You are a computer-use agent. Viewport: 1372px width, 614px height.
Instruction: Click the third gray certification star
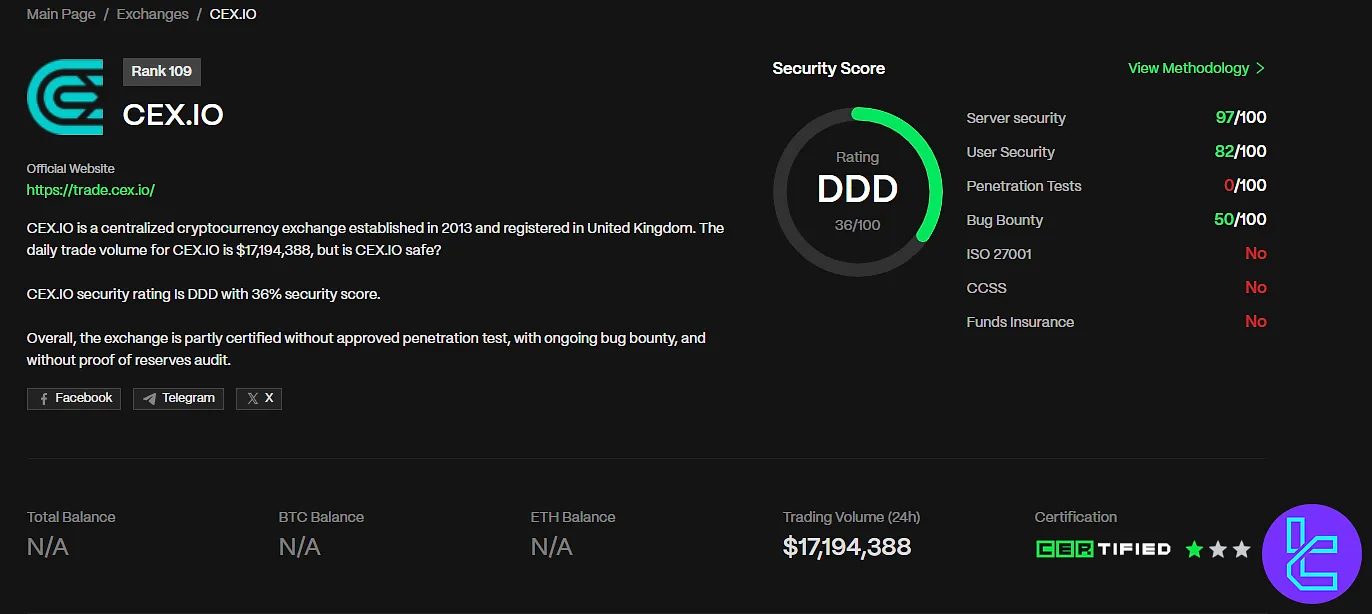click(x=1242, y=549)
